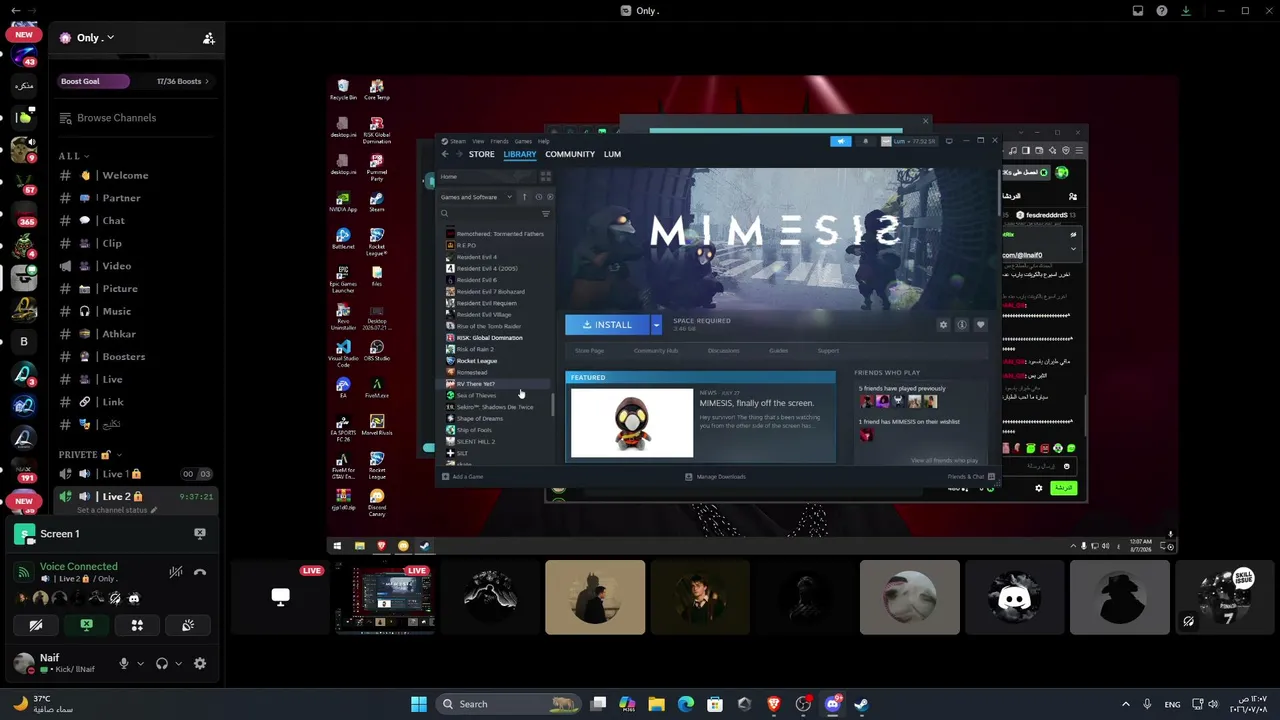Open Microsoft Edge from the taskbar
Image resolution: width=1280 pixels, height=720 pixels.
686,704
